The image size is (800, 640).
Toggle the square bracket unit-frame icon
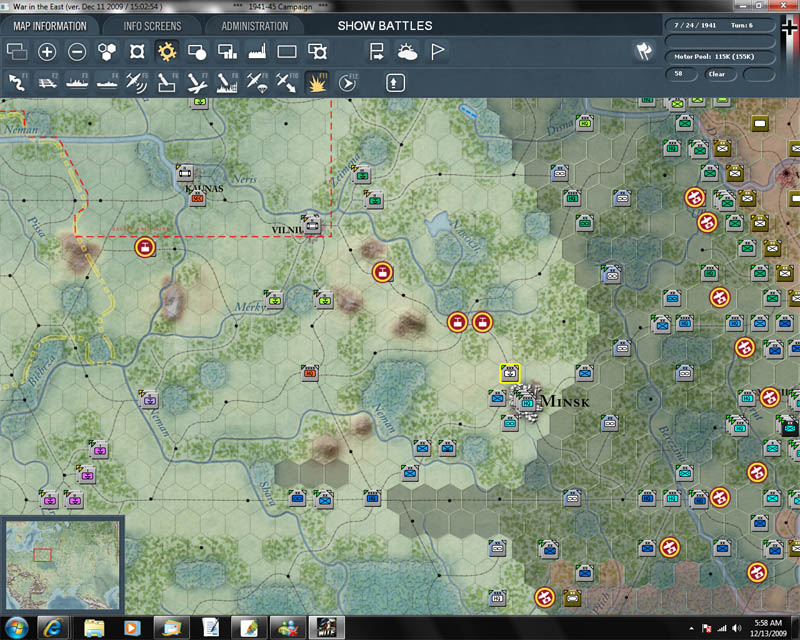(137, 52)
